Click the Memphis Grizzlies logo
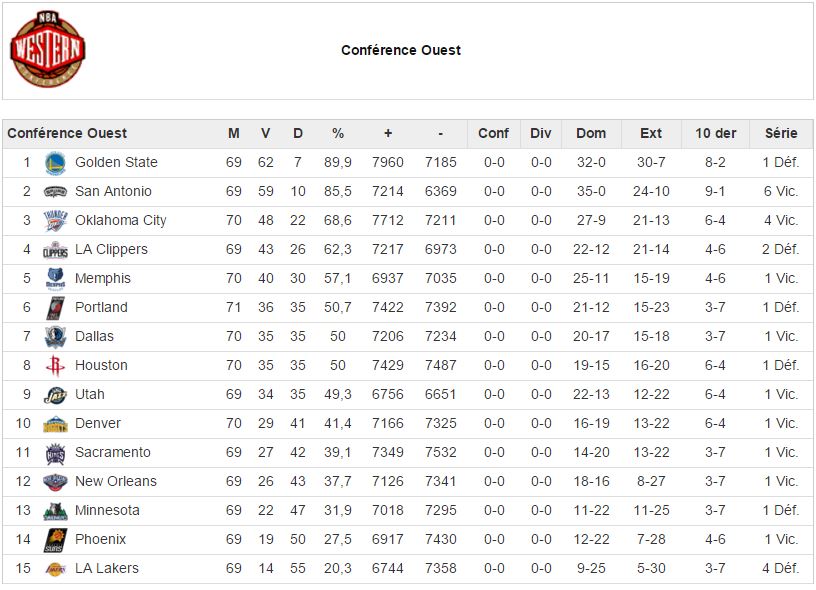 click(x=55, y=279)
